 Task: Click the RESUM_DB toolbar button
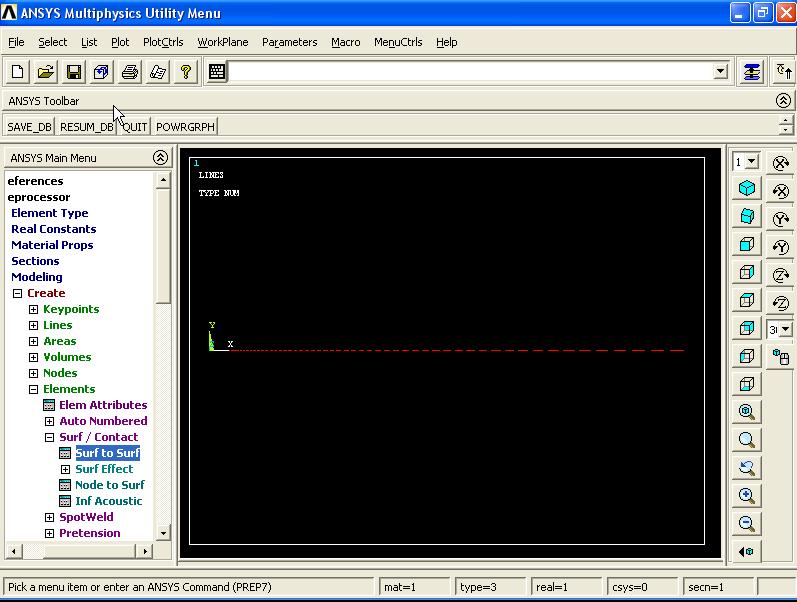pyautogui.click(x=86, y=127)
